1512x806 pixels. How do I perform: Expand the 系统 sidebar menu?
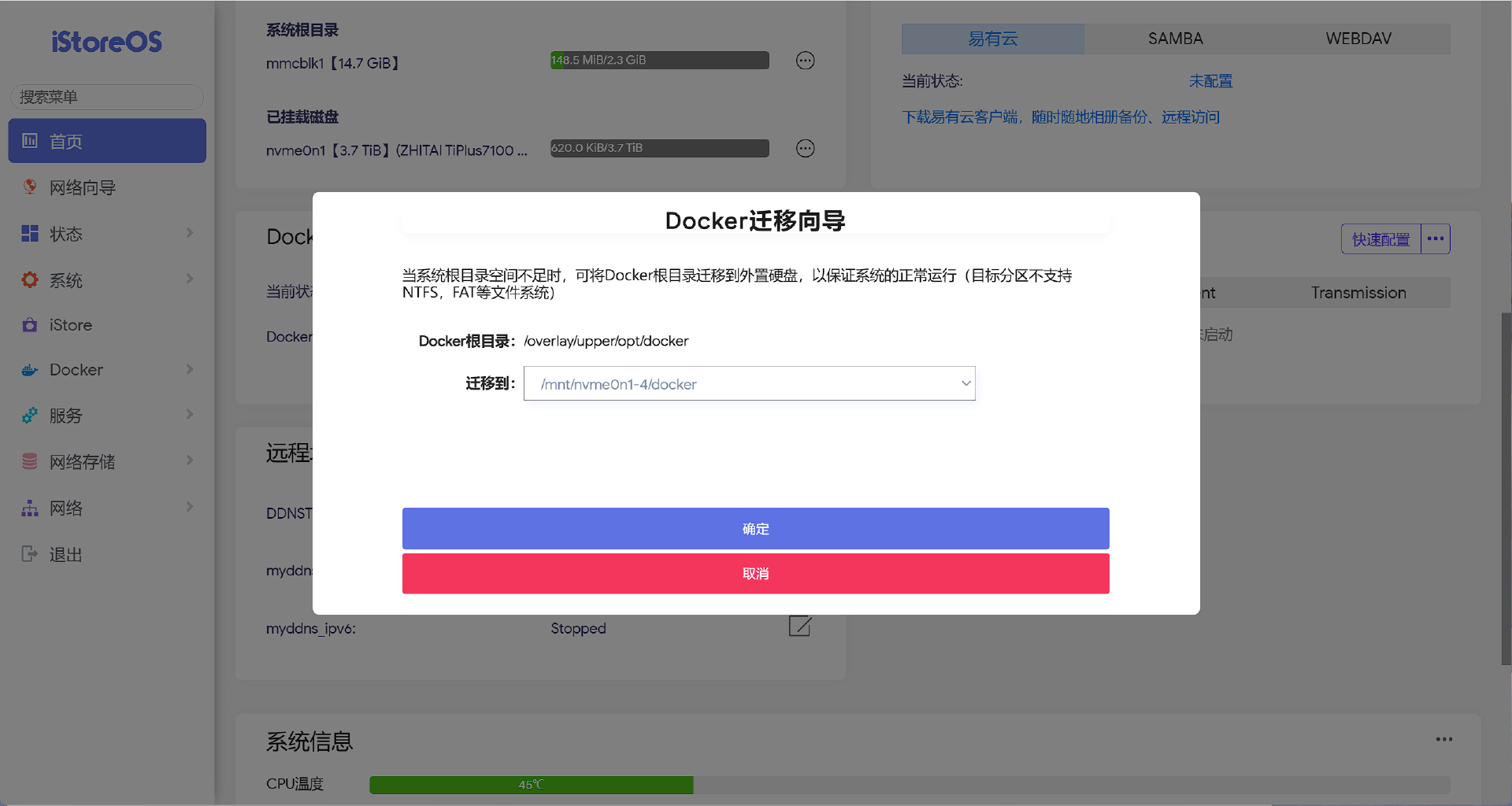click(107, 280)
